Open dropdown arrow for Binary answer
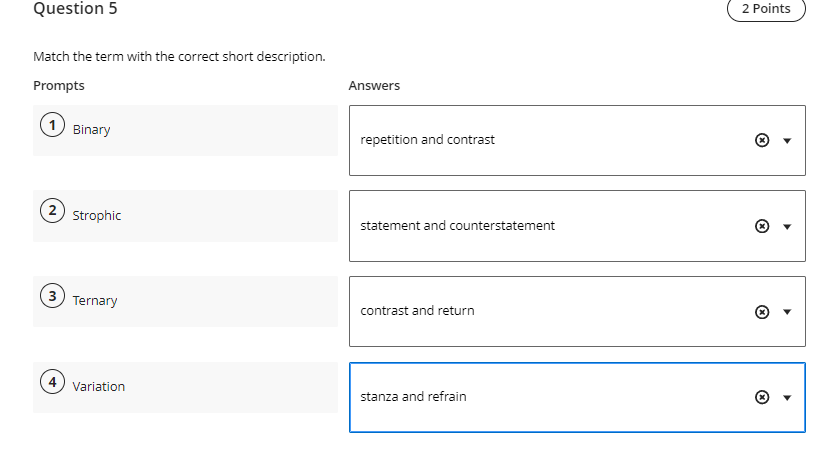825x459 pixels. click(x=787, y=141)
